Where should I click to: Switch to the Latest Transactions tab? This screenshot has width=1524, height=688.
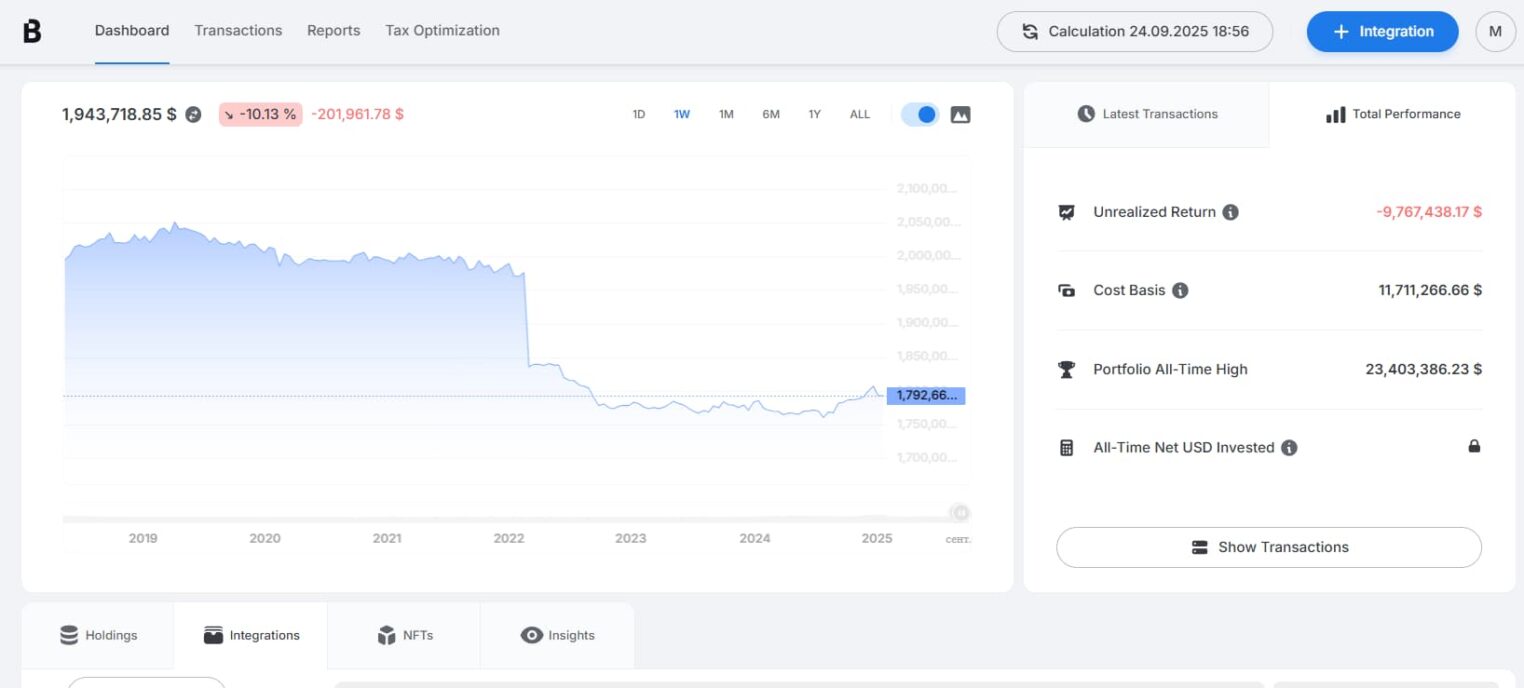(x=1147, y=114)
